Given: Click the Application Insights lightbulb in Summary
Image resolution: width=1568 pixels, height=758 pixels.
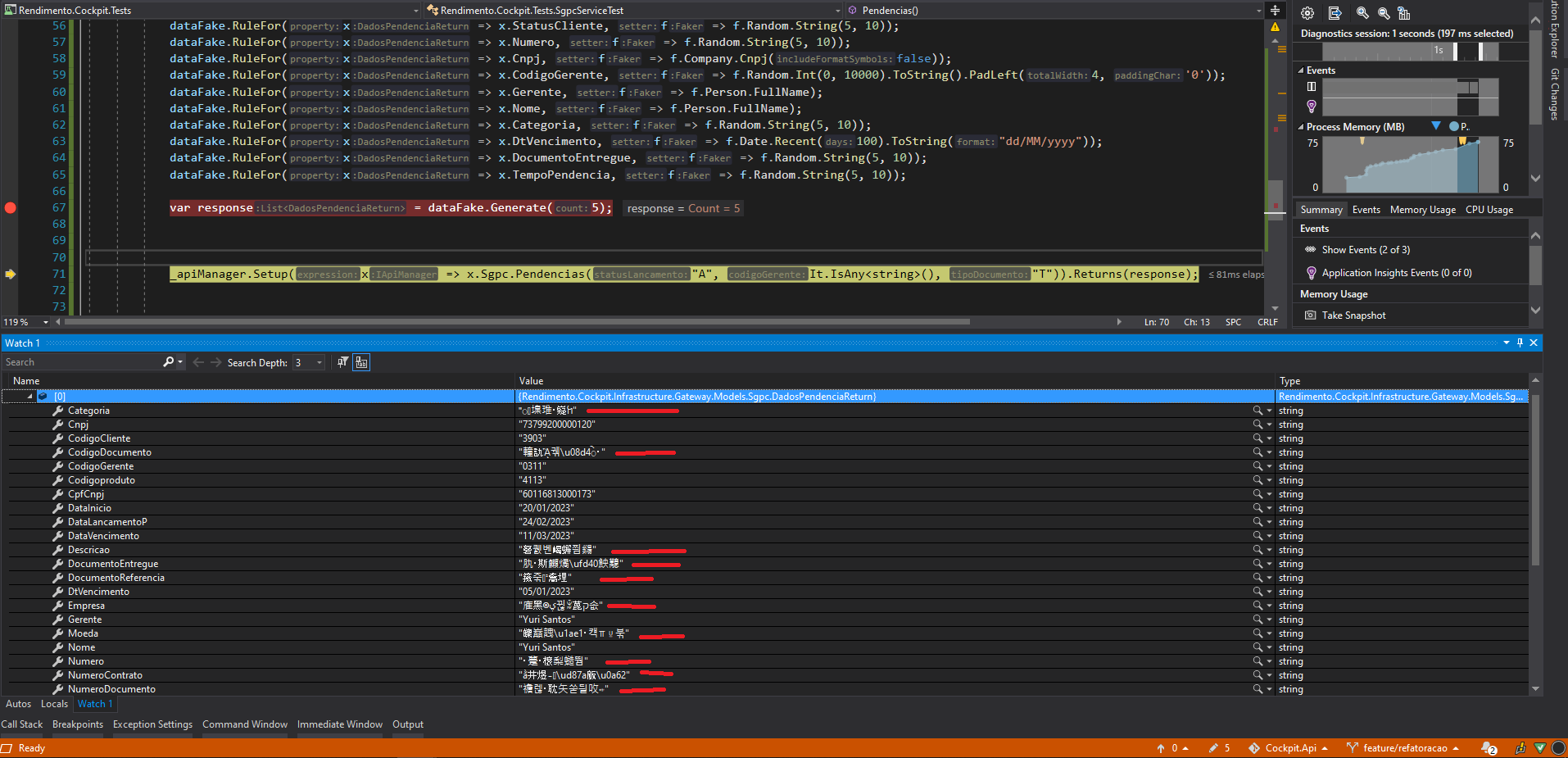Looking at the screenshot, I should point(1311,273).
